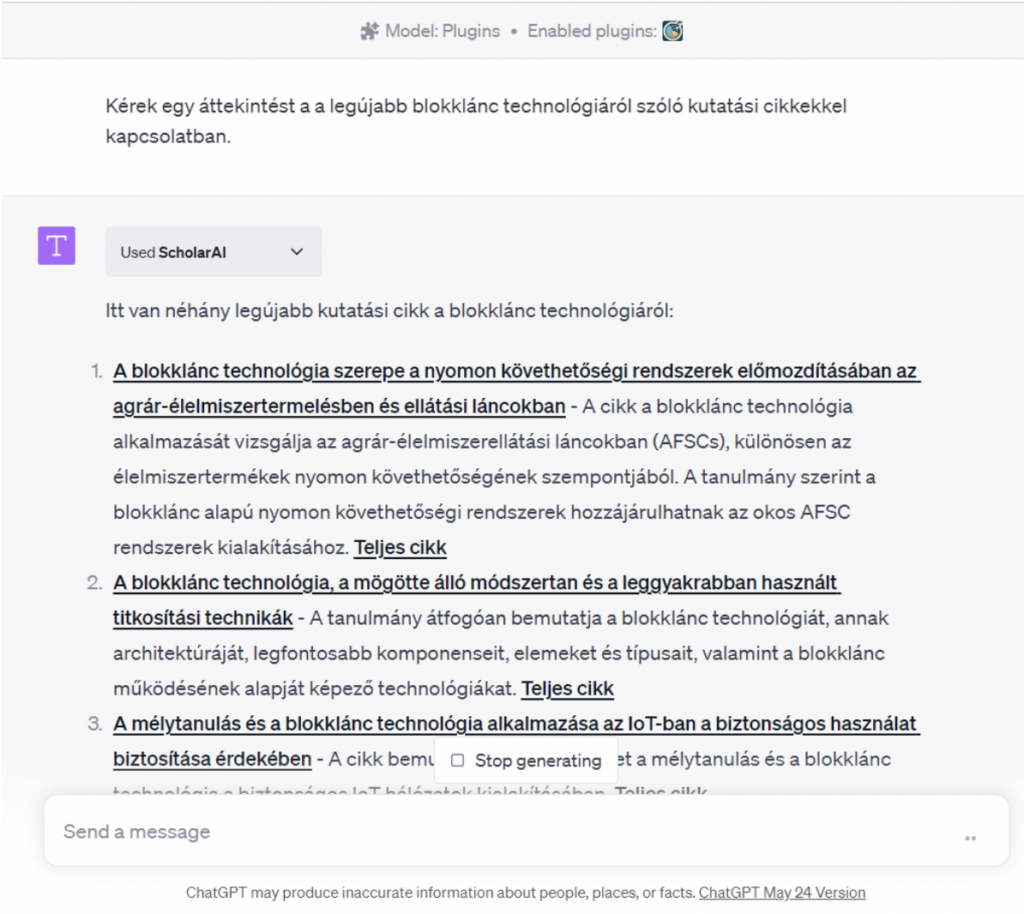Click the Model: Plugins label
1024x914 pixels.
[443, 31]
